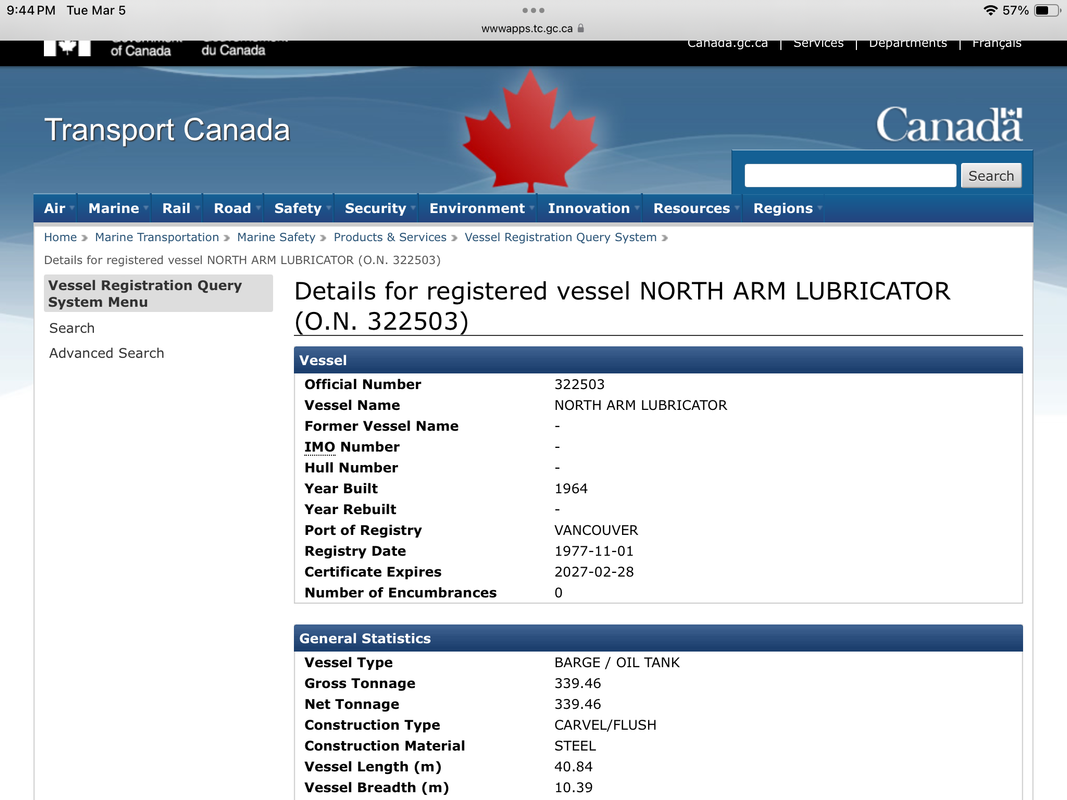Screen dimensions: 1067x800
Task: Select Certificate Expires 2027-02-28
Action: (594, 573)
